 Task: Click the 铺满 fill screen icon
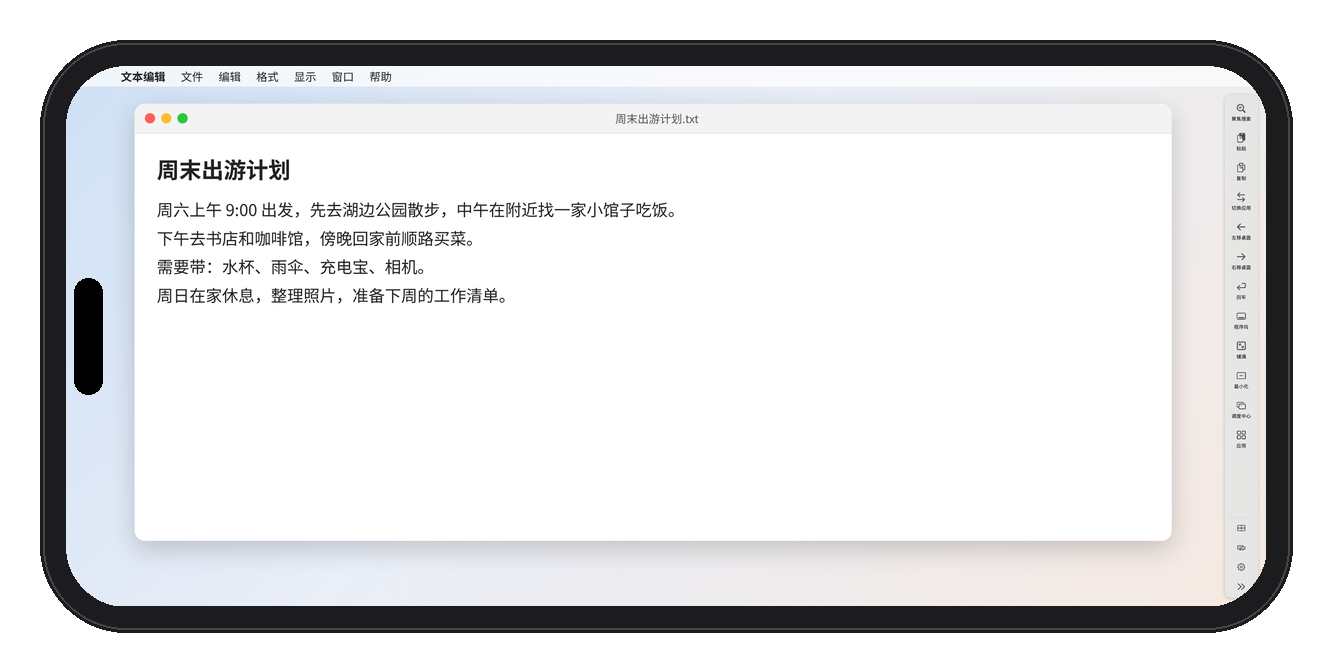point(1241,346)
